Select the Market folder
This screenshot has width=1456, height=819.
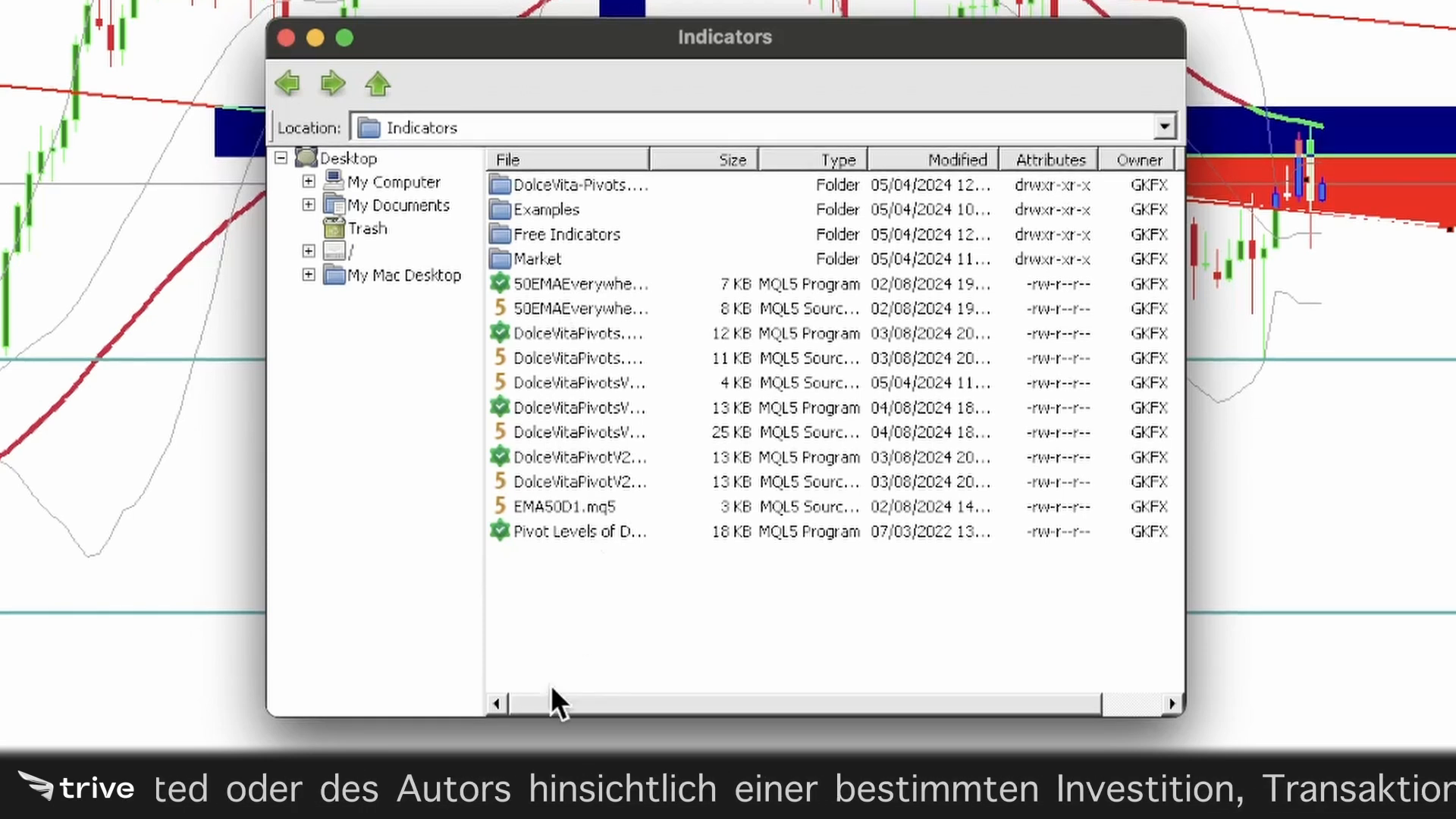click(x=537, y=258)
